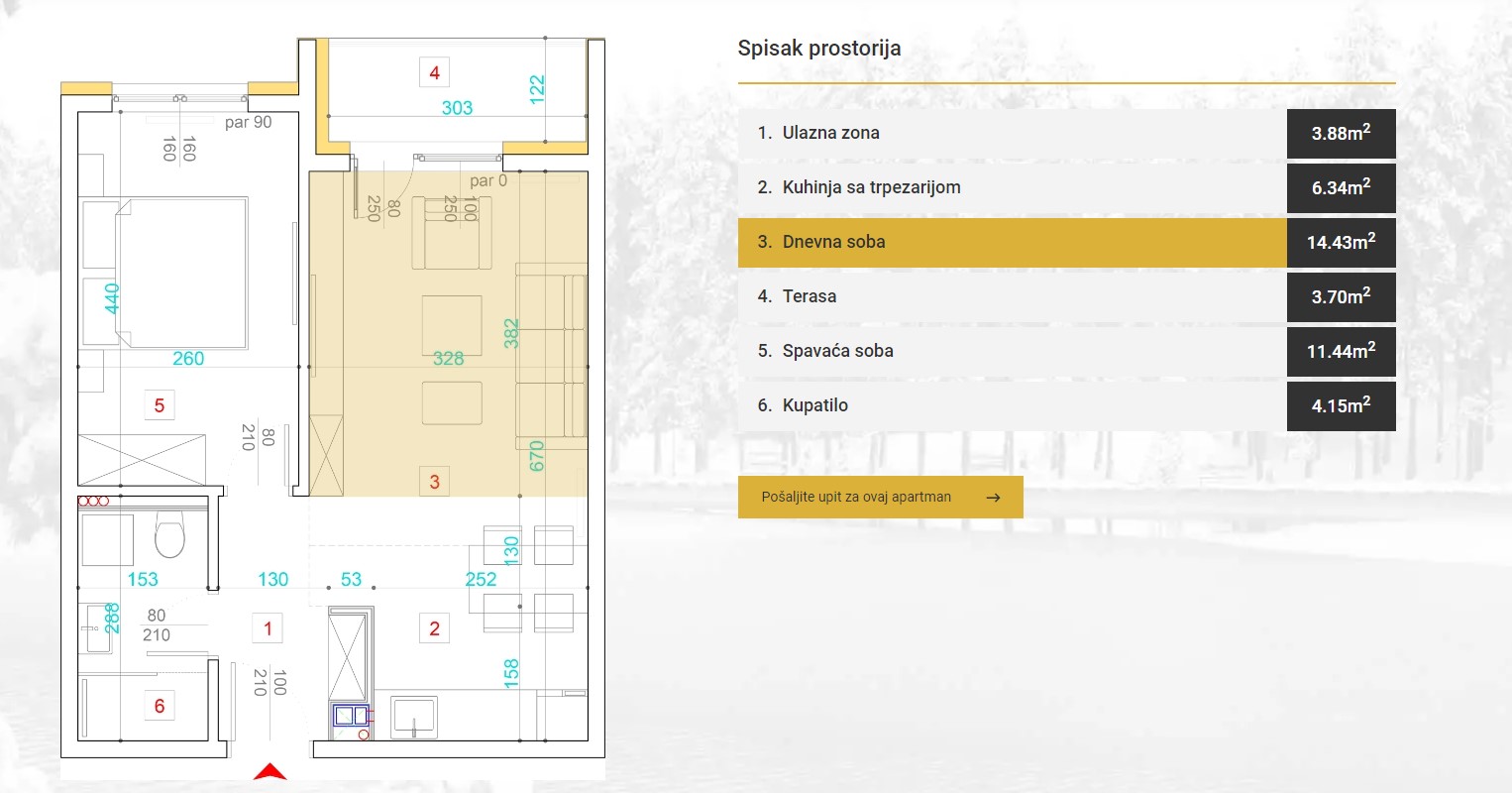Click the 158 kitchen dimension label
This screenshot has width=1512, height=793.
click(x=511, y=674)
